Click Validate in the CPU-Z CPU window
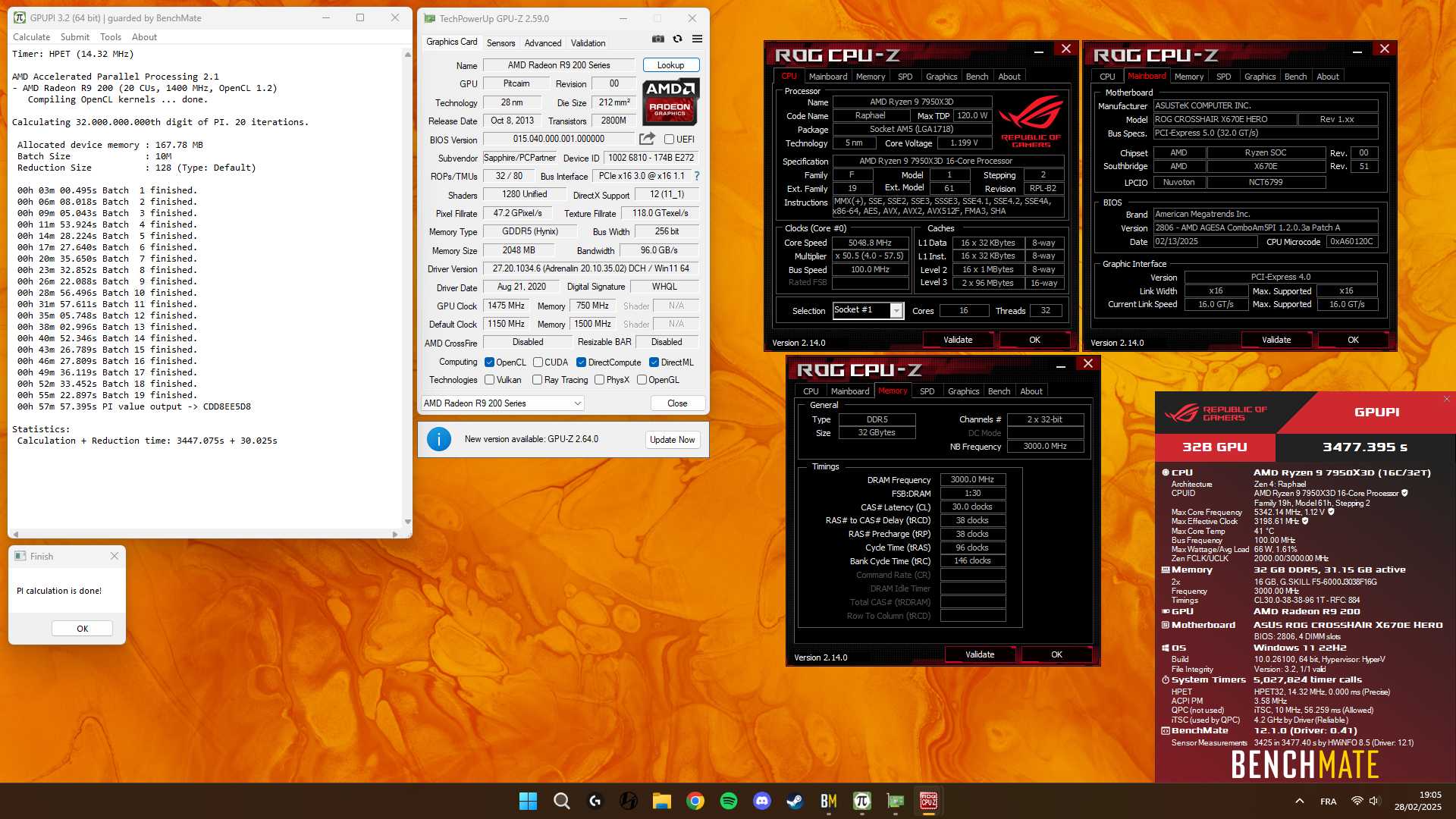This screenshot has height=819, width=1456. coord(958,340)
